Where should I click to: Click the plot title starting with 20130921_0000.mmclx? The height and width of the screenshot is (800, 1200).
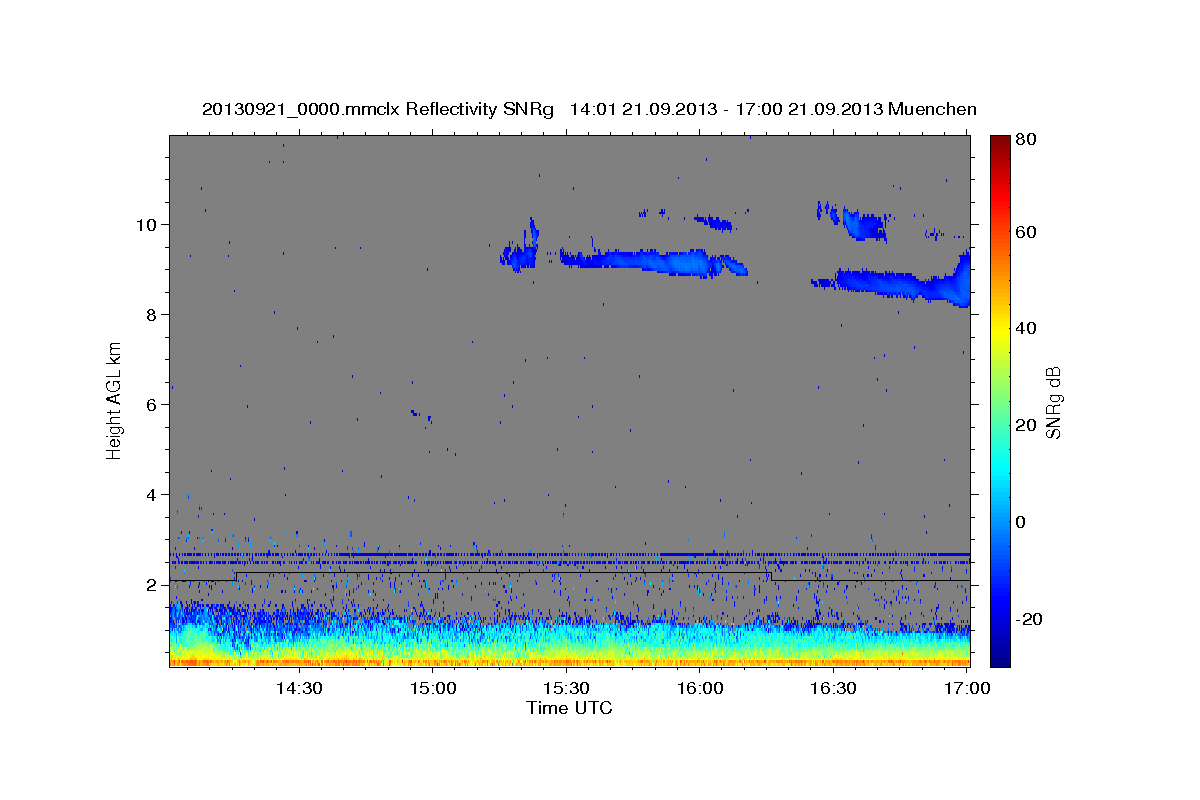[x=589, y=109]
